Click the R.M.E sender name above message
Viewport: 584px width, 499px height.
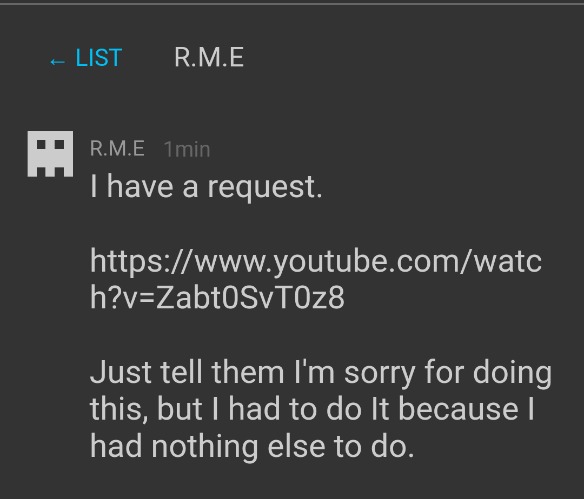[117, 149]
